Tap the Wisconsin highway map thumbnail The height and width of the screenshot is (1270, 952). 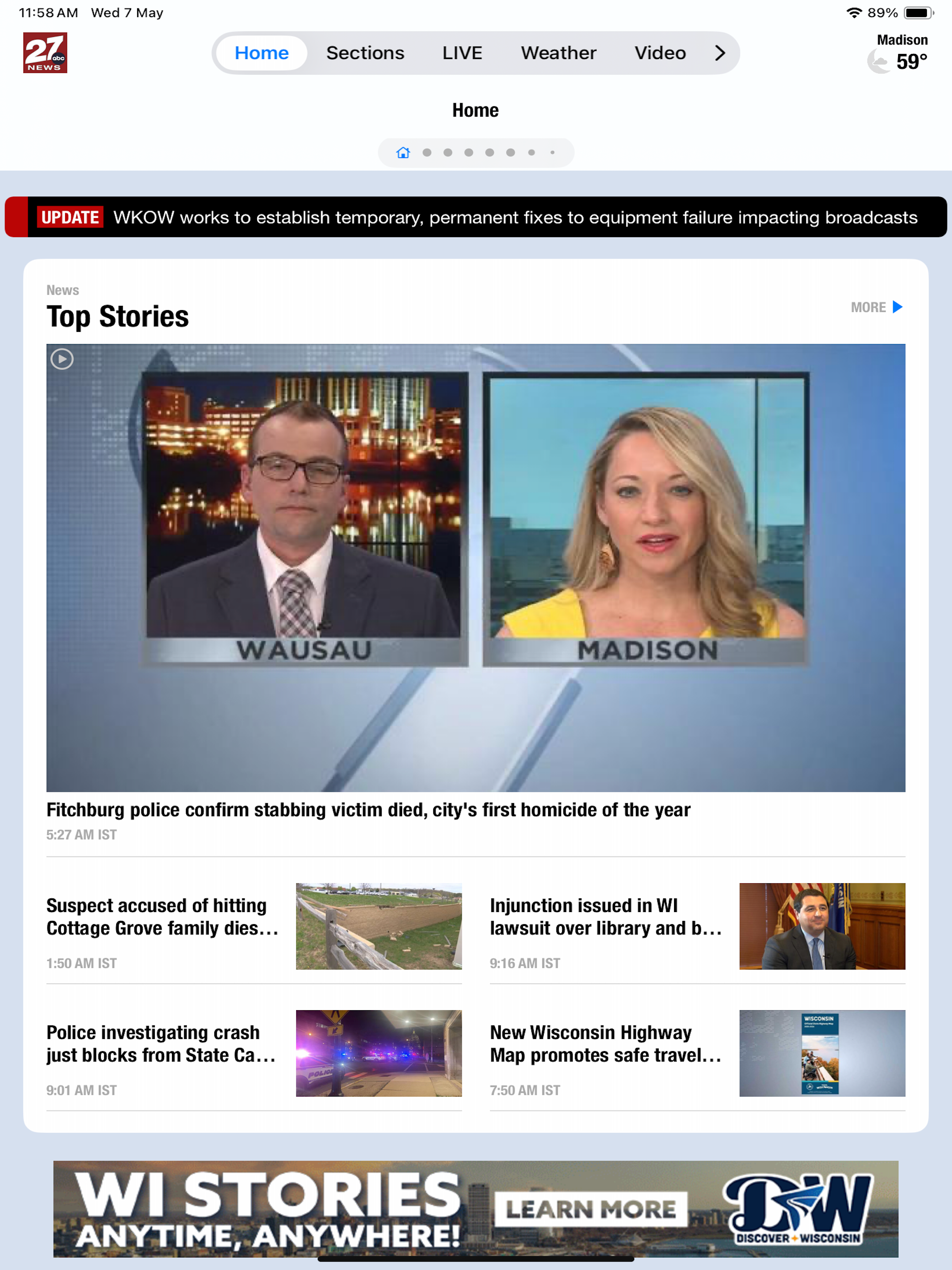pos(822,1053)
